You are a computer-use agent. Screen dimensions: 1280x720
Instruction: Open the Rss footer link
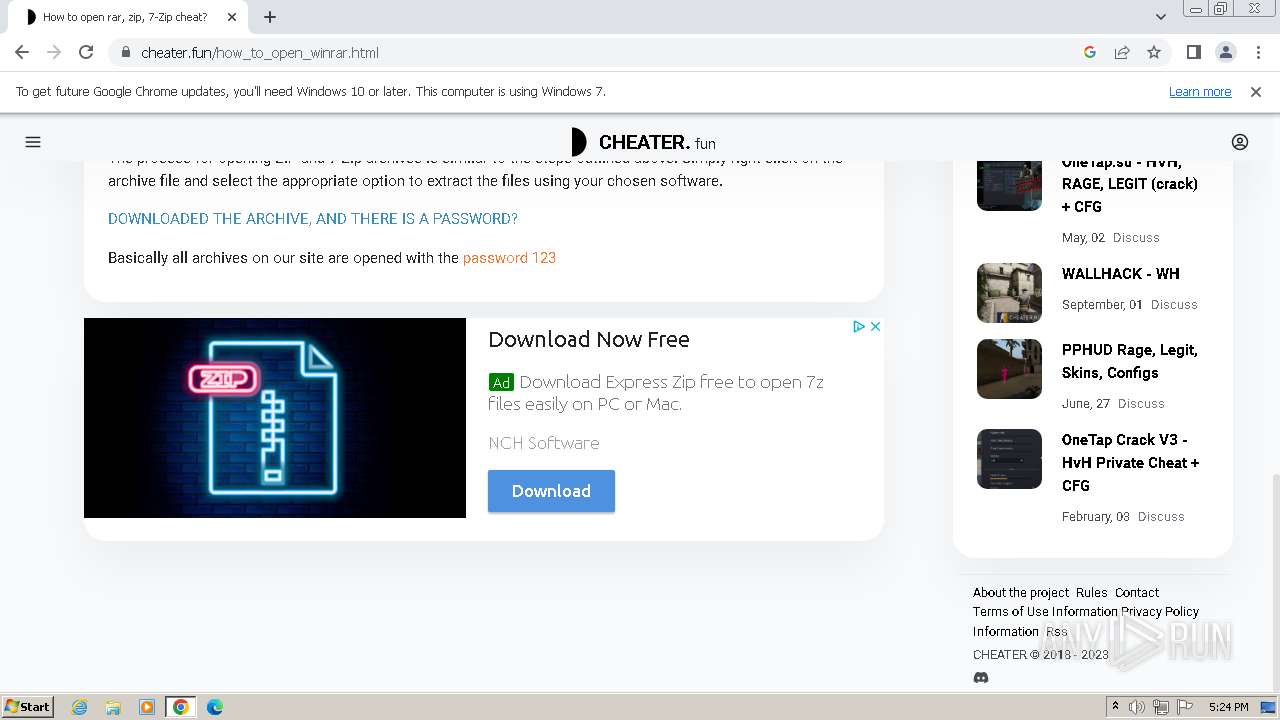1056,631
